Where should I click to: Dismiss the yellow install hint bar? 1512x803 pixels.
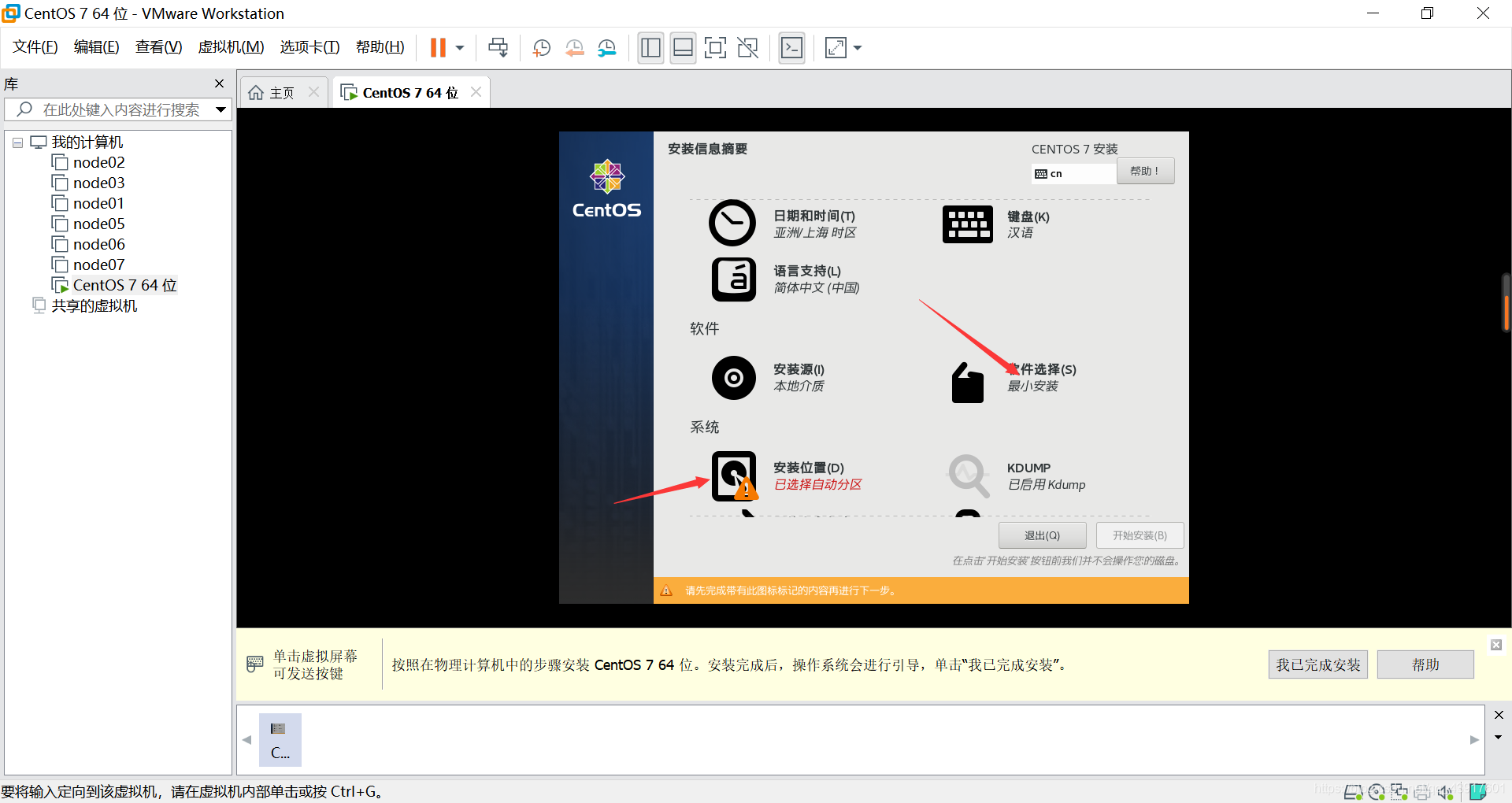[1496, 645]
